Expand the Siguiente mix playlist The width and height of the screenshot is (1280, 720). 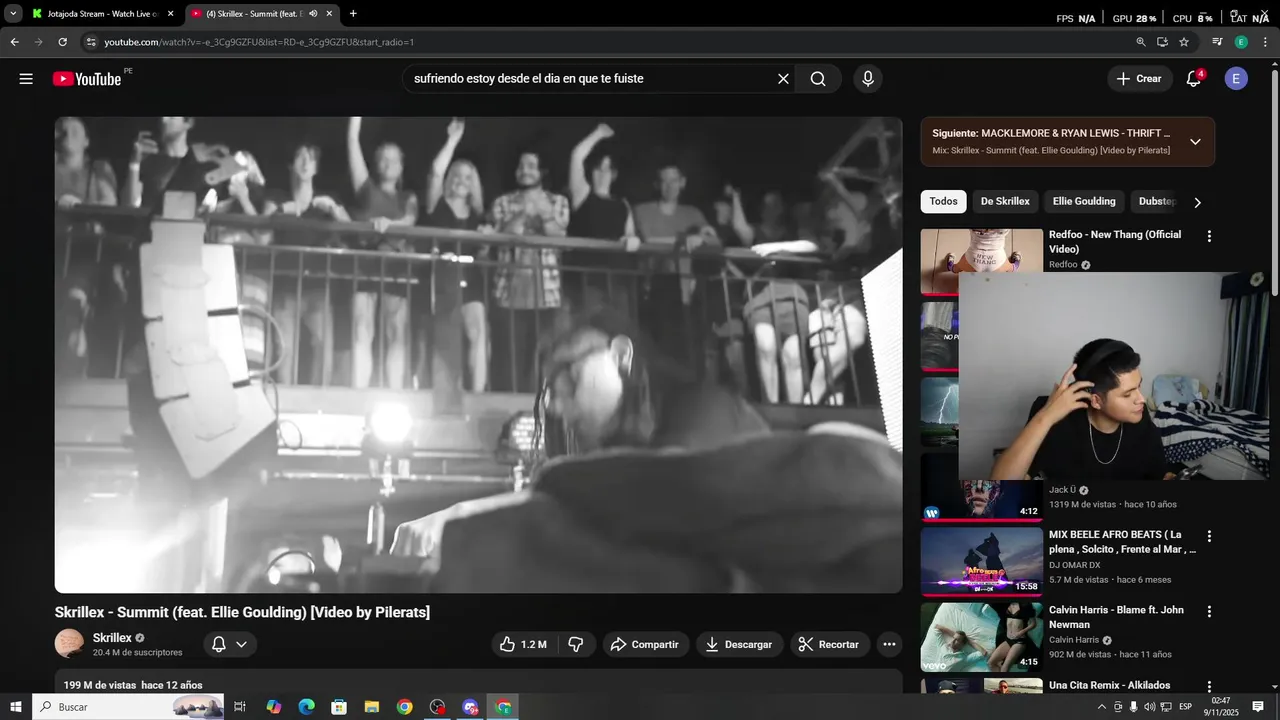[1195, 141]
